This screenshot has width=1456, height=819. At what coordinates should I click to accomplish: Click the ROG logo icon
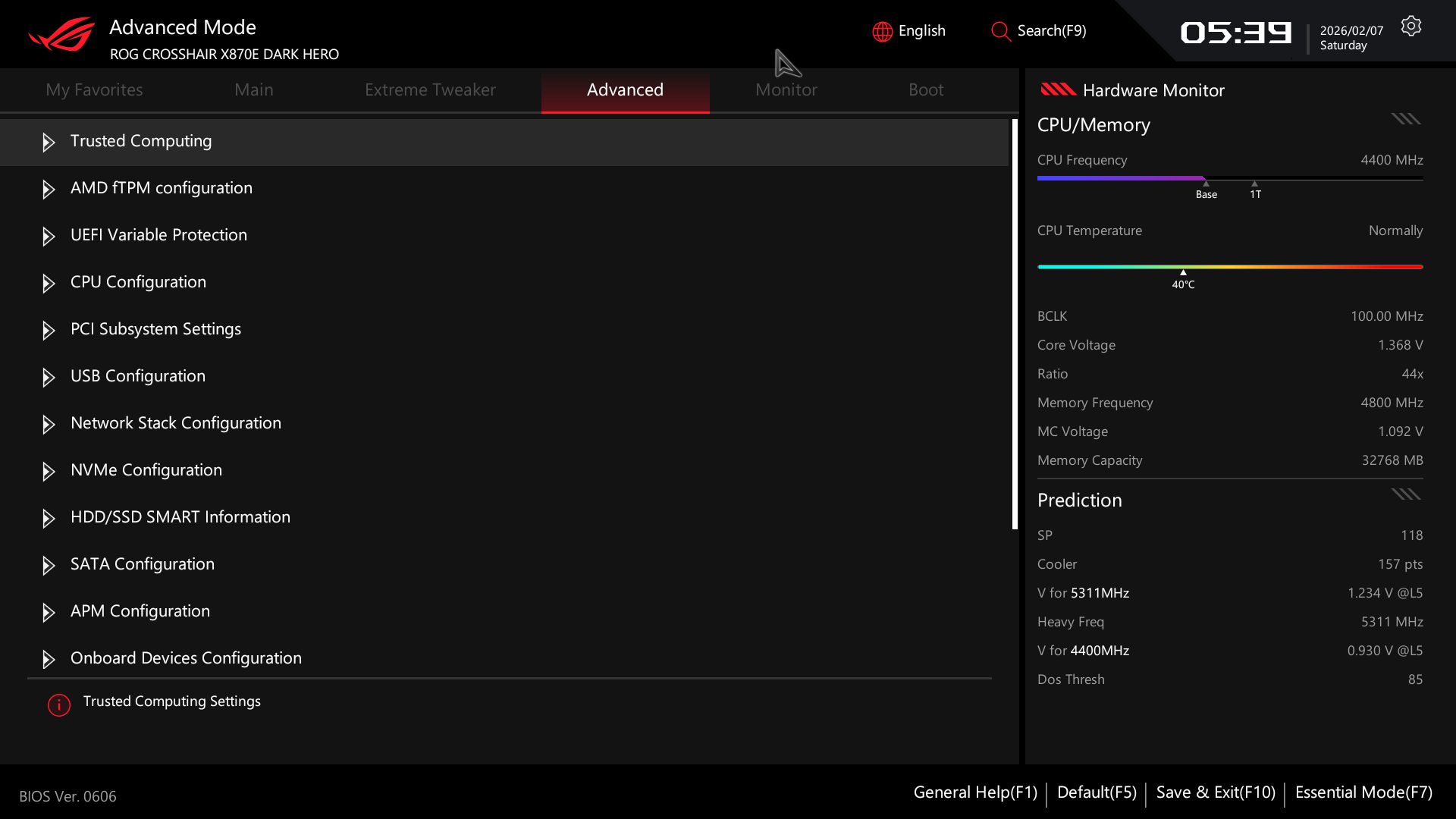coord(61,34)
